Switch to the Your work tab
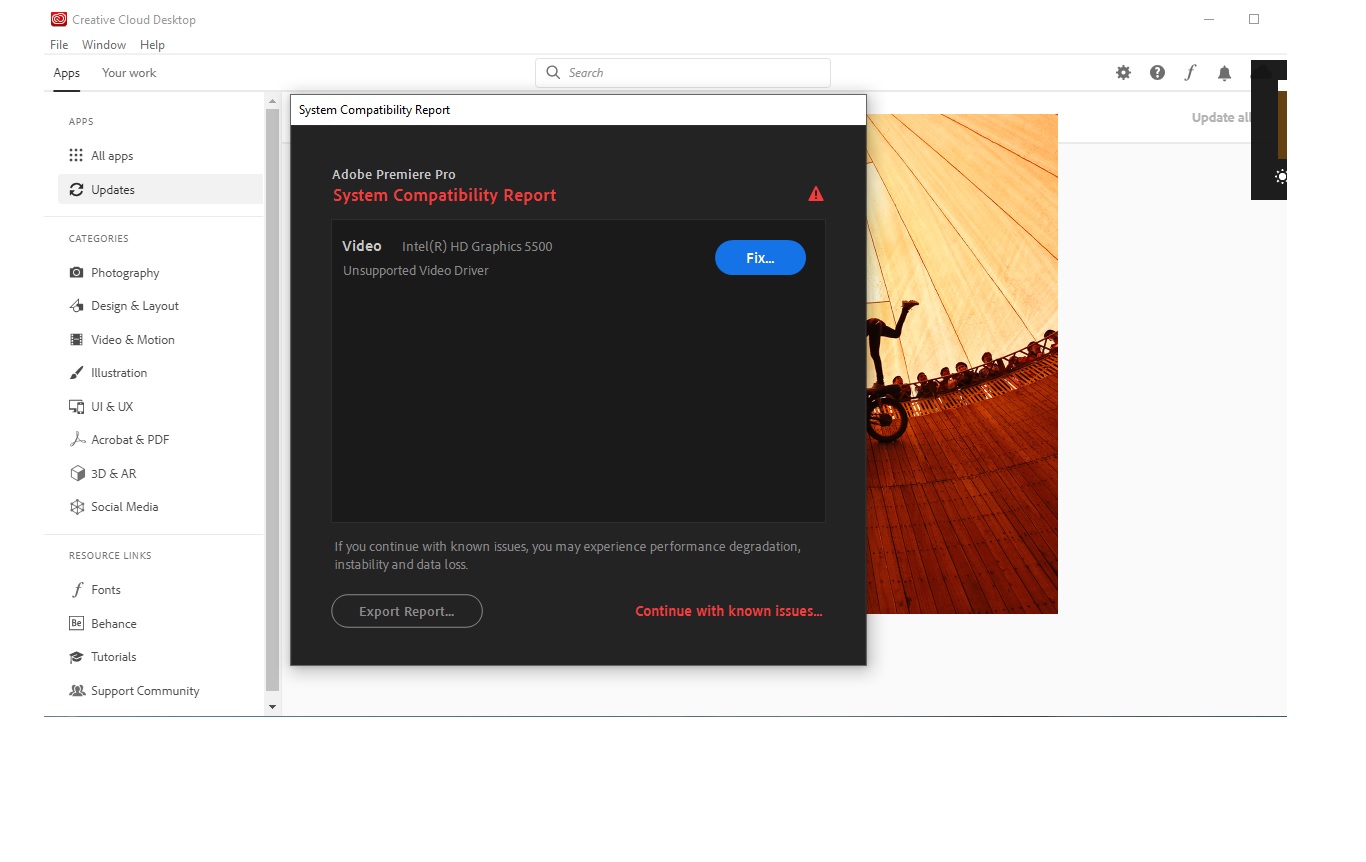 (128, 72)
